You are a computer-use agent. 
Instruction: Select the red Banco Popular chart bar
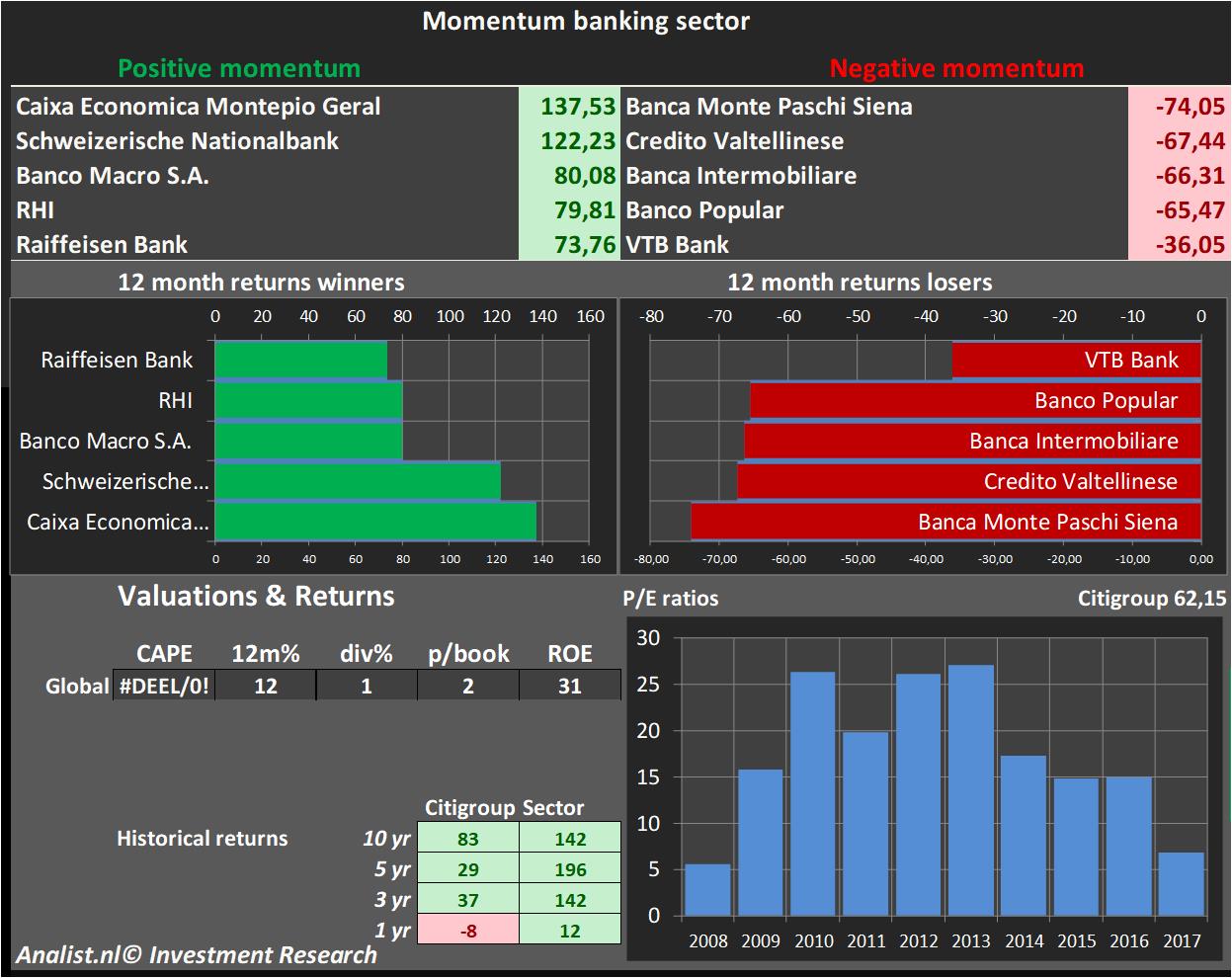point(976,400)
